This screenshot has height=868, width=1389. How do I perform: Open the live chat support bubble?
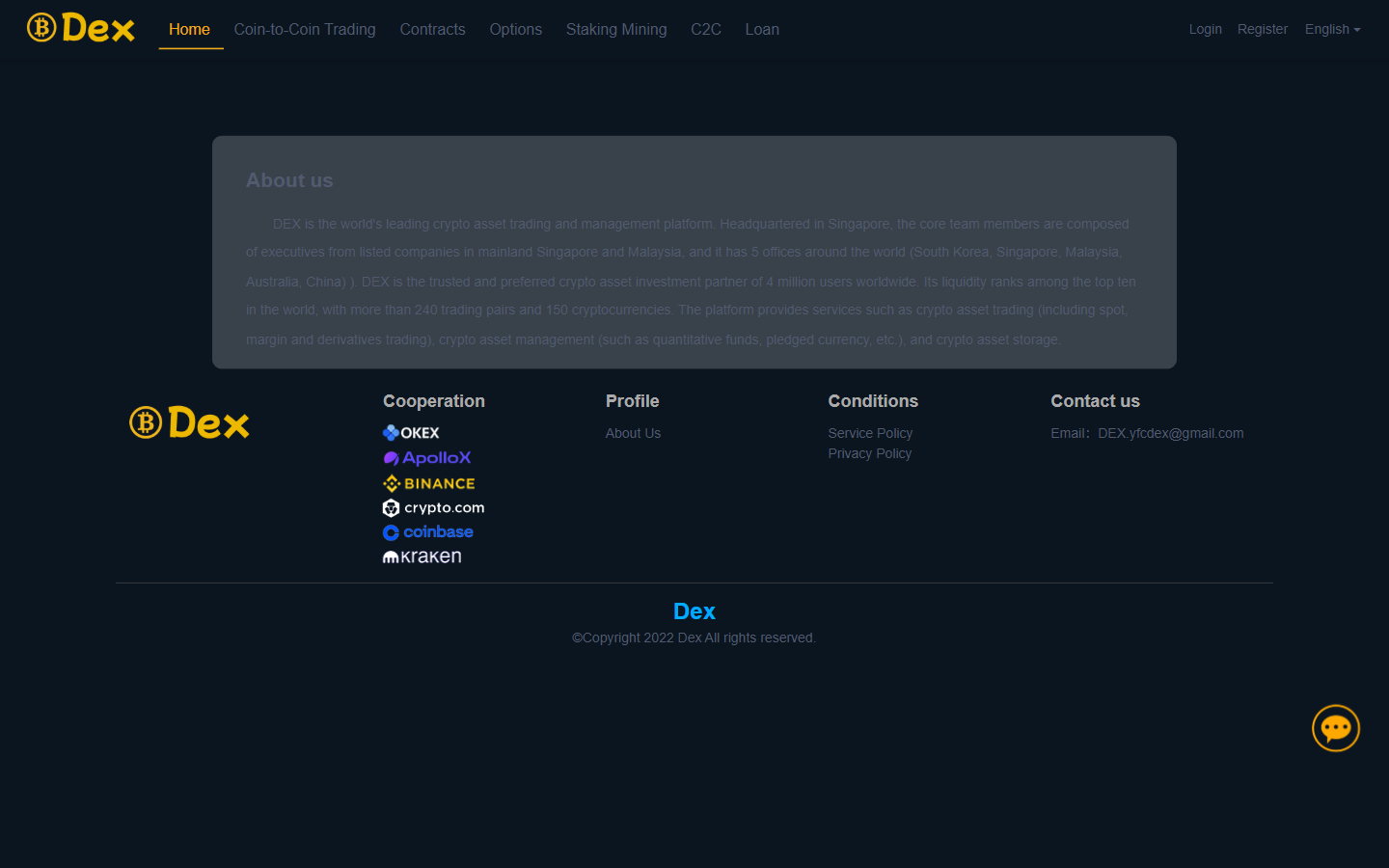(x=1336, y=728)
